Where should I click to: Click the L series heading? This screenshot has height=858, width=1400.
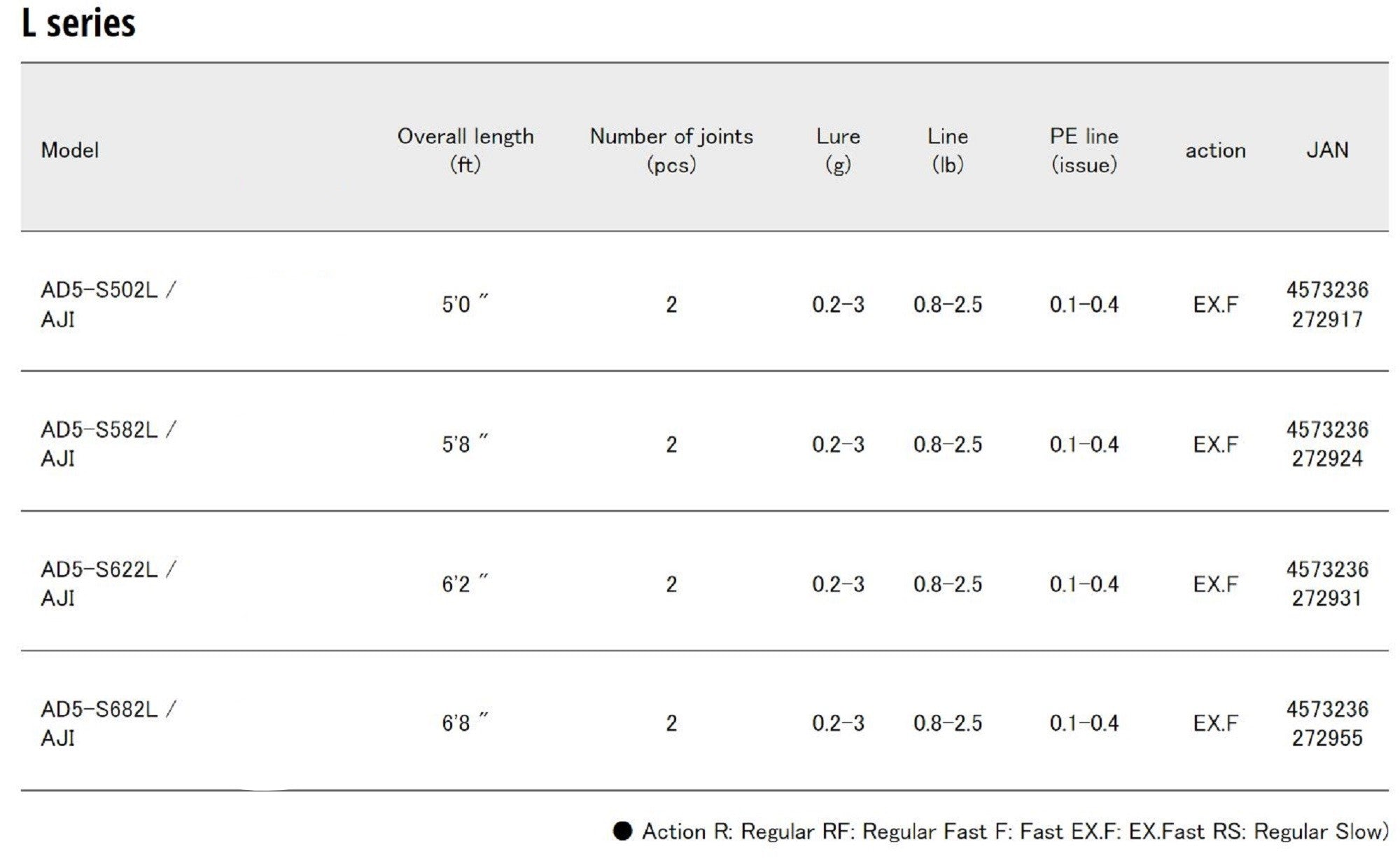(78, 24)
